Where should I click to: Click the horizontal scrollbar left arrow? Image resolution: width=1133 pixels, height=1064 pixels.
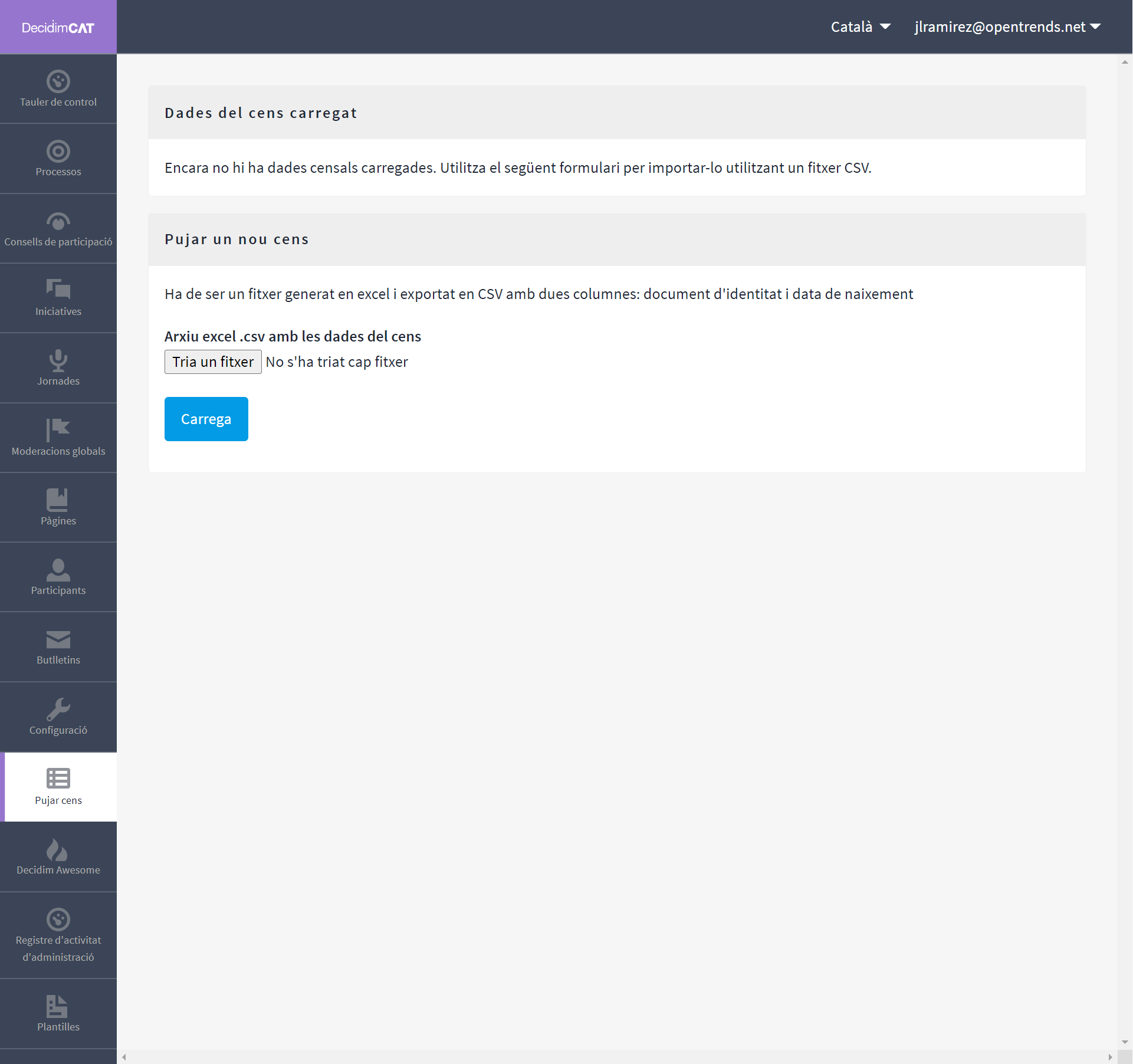pyautogui.click(x=124, y=1057)
